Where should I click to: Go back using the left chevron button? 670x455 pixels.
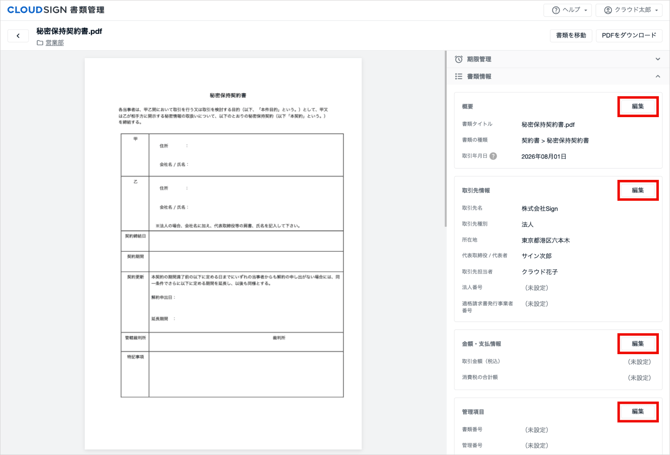(x=18, y=36)
